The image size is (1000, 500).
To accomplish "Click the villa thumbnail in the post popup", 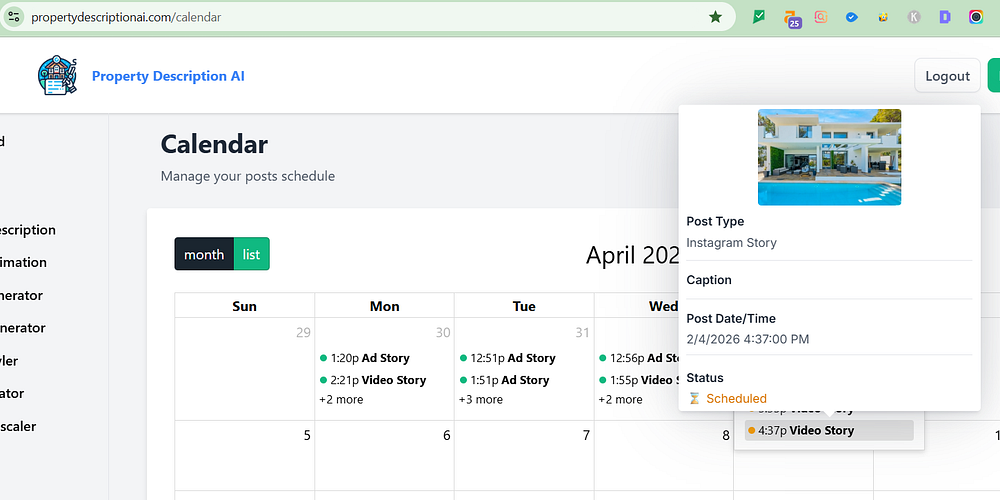I will pos(829,157).
